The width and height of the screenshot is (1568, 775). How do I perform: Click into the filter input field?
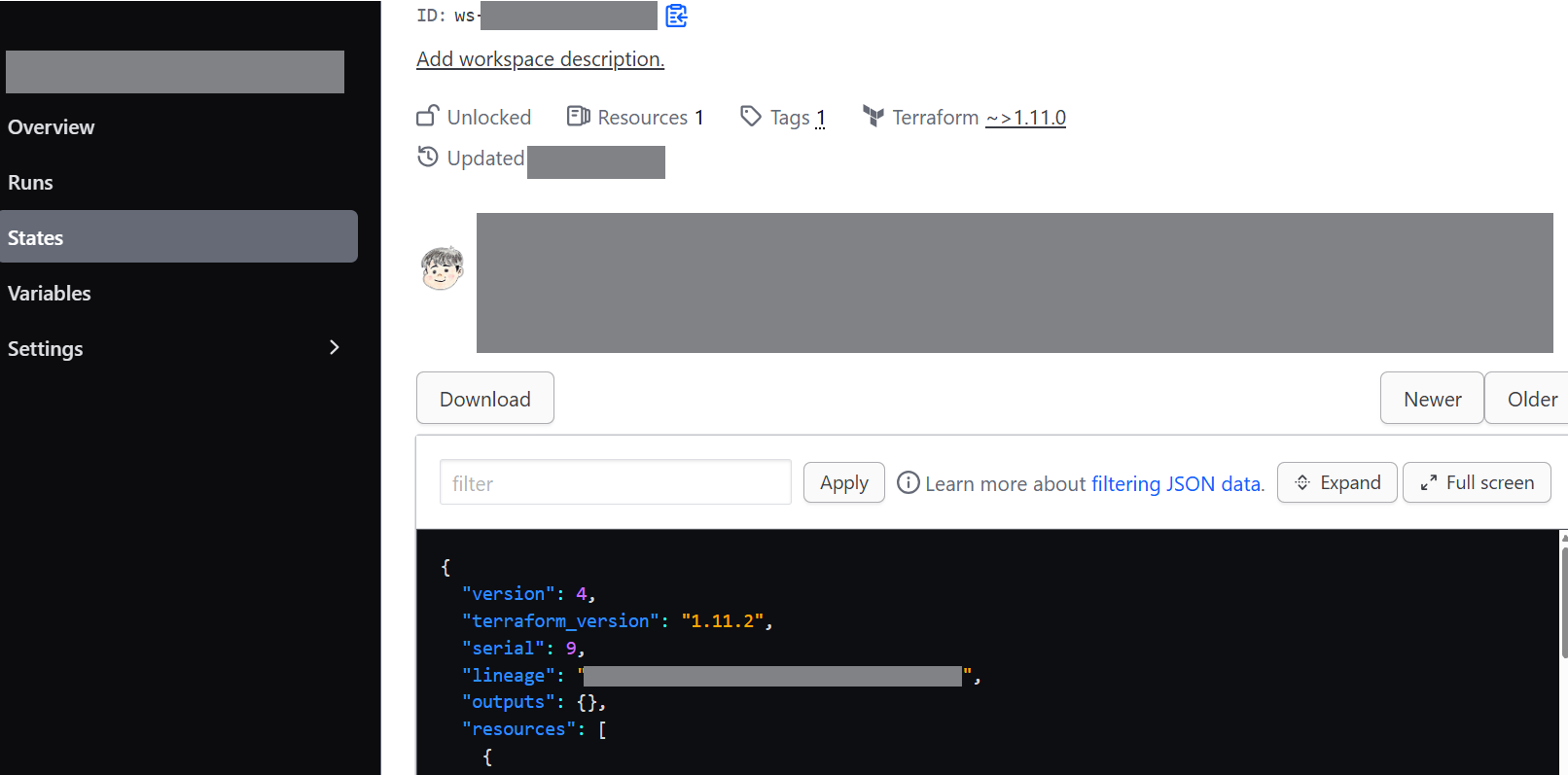point(616,482)
